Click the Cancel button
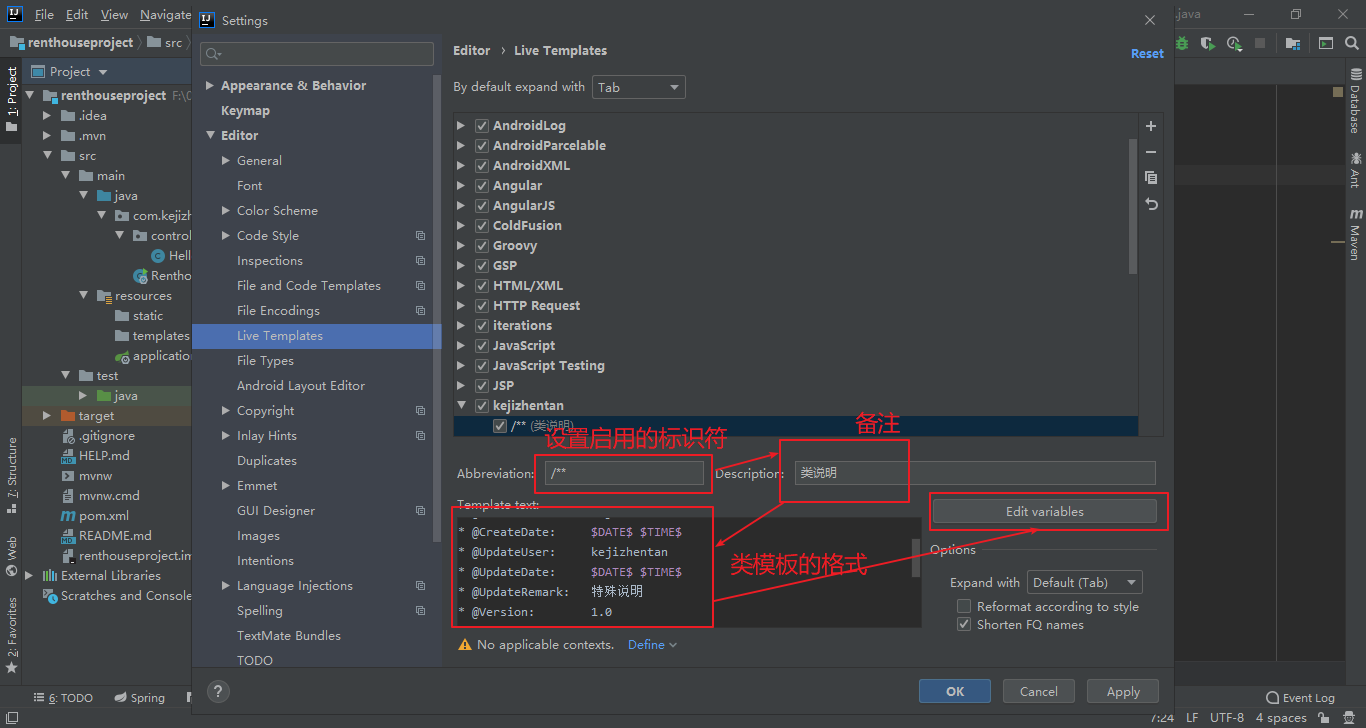Screen dimensions: 1366x728 (x=1038, y=691)
